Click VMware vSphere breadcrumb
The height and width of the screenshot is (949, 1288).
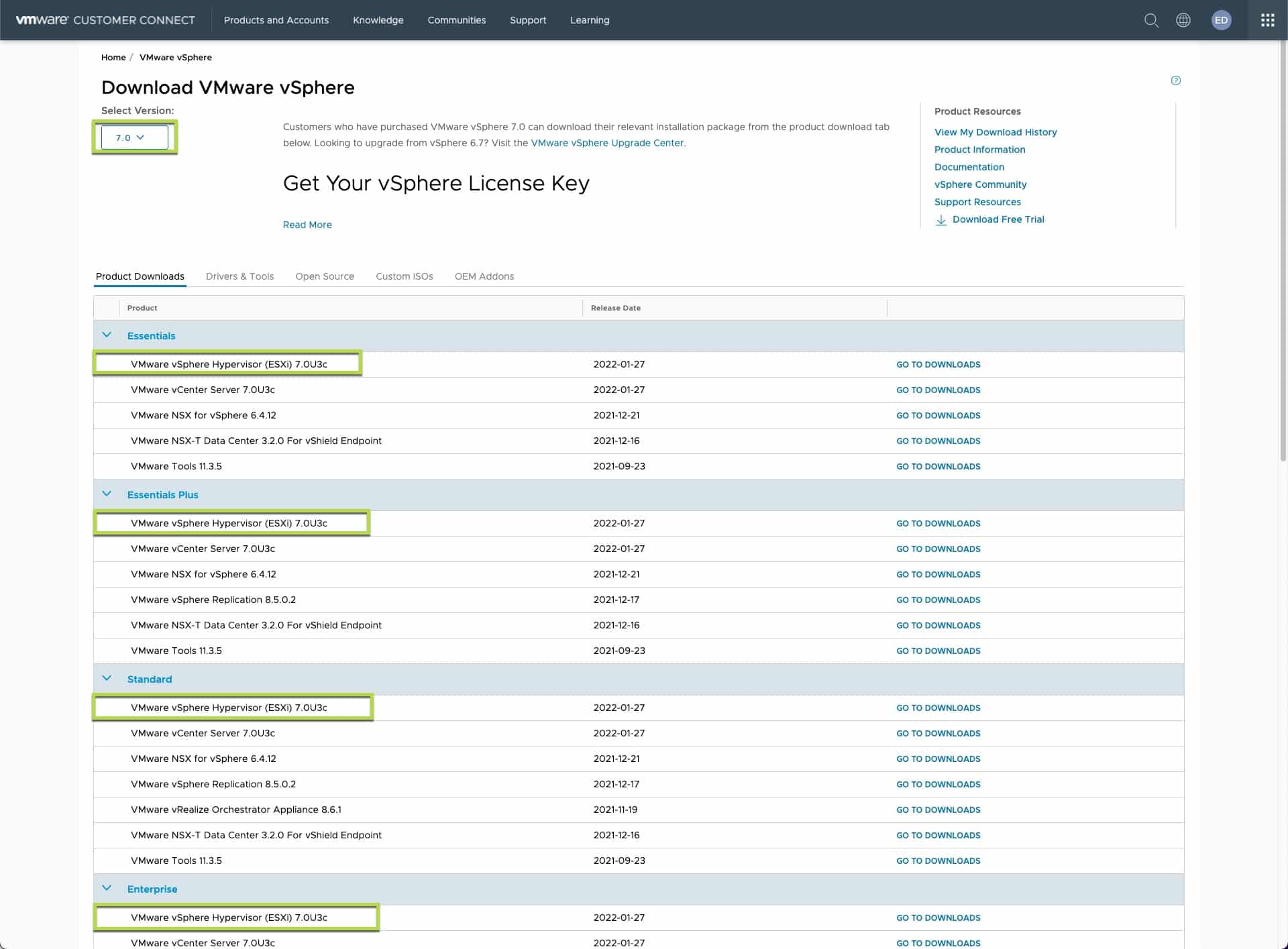tap(176, 58)
